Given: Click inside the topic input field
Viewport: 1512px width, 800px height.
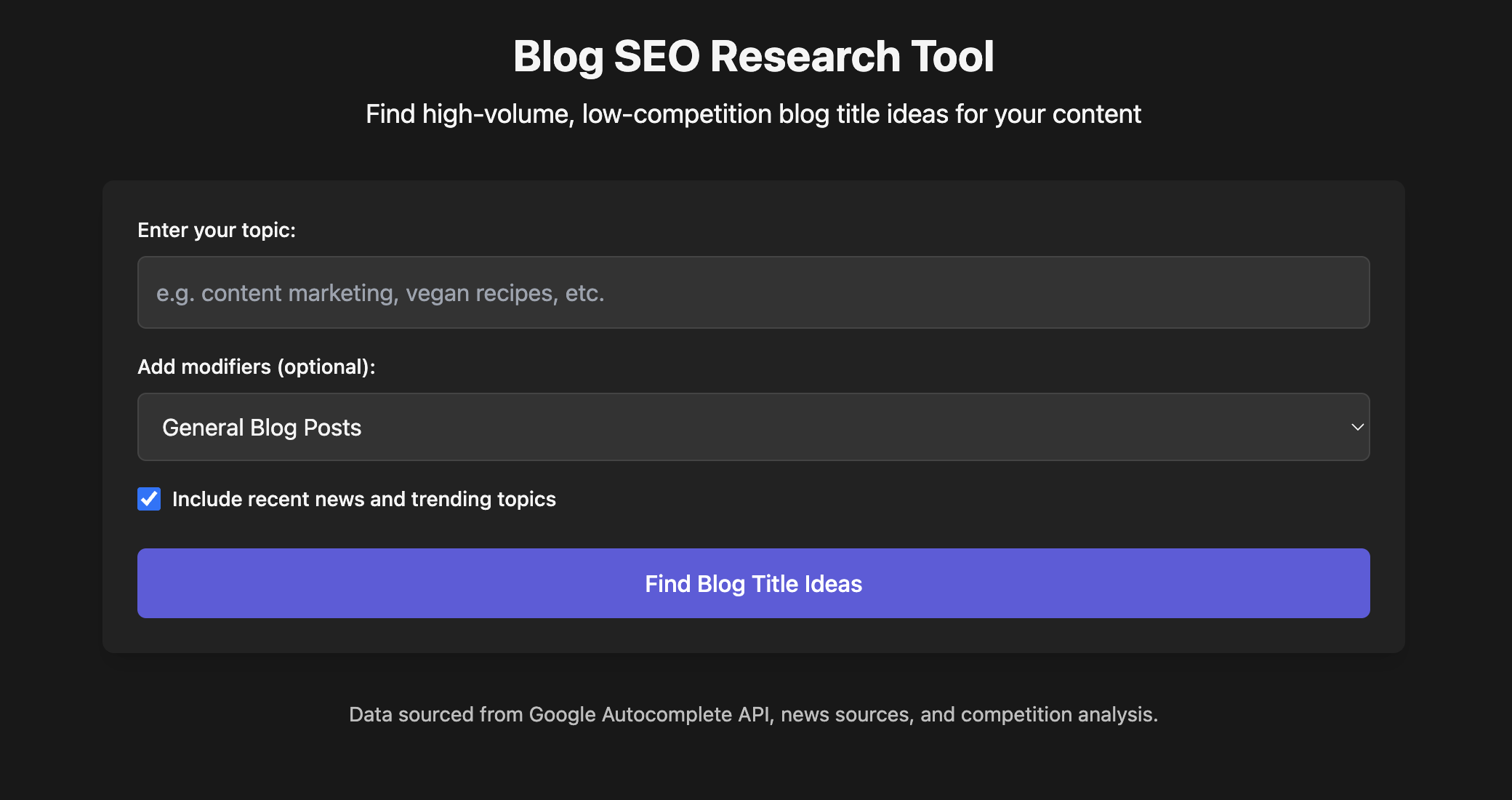Looking at the screenshot, I should 752,292.
